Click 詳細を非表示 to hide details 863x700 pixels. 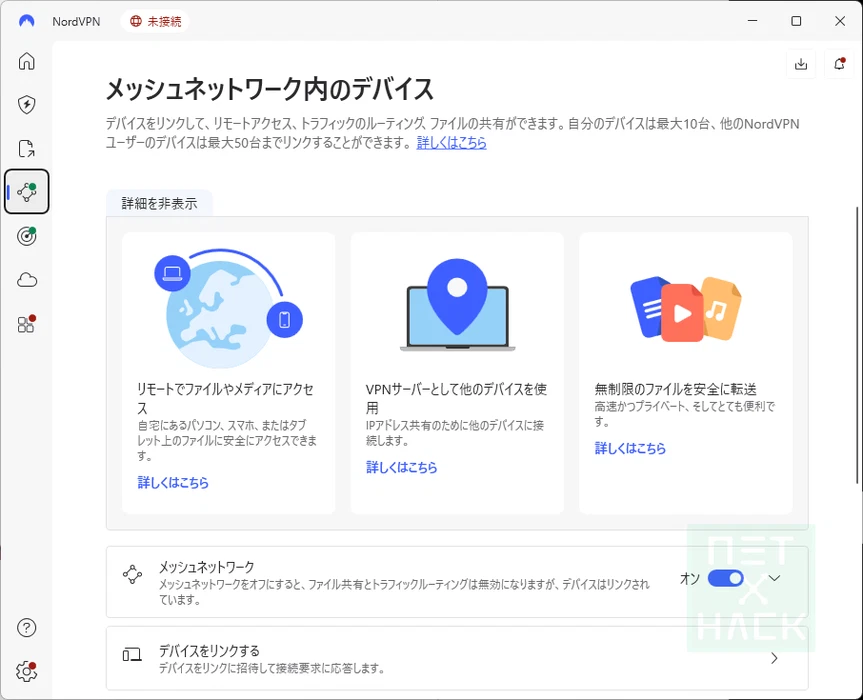pyautogui.click(x=158, y=202)
